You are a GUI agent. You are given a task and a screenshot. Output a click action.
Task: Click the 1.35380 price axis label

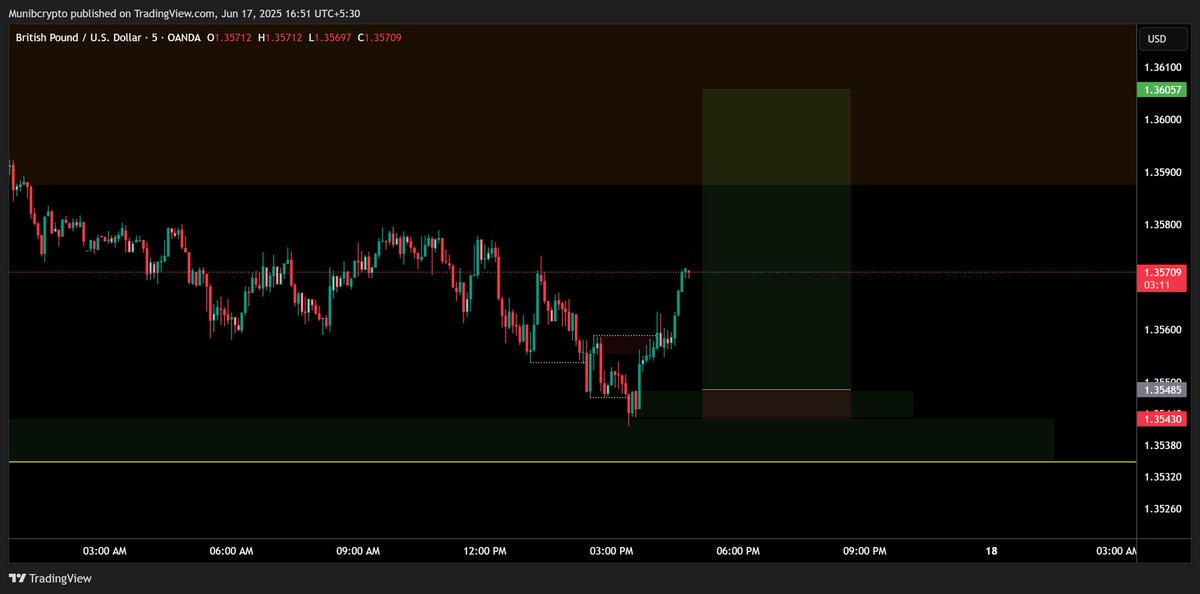coord(1161,445)
